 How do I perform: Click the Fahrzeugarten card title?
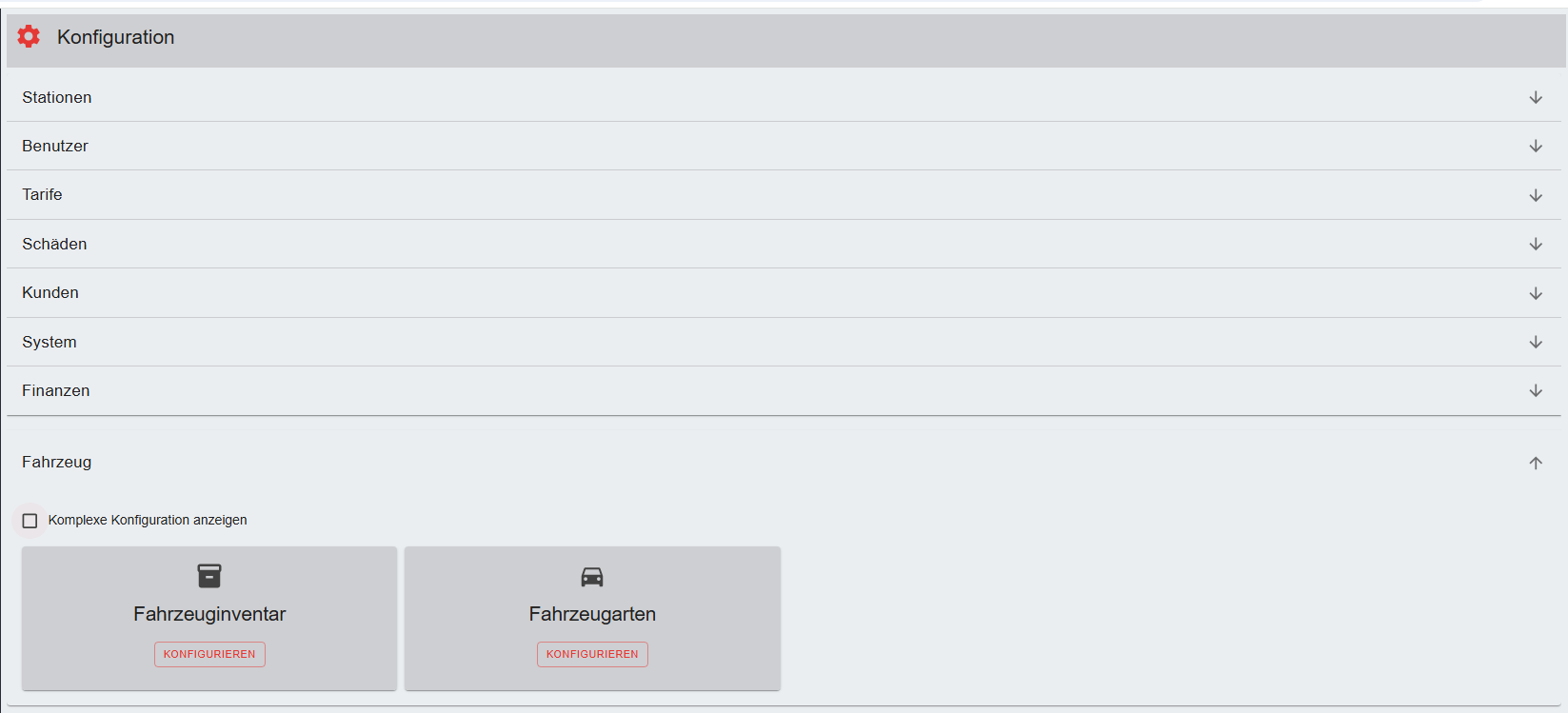592,614
